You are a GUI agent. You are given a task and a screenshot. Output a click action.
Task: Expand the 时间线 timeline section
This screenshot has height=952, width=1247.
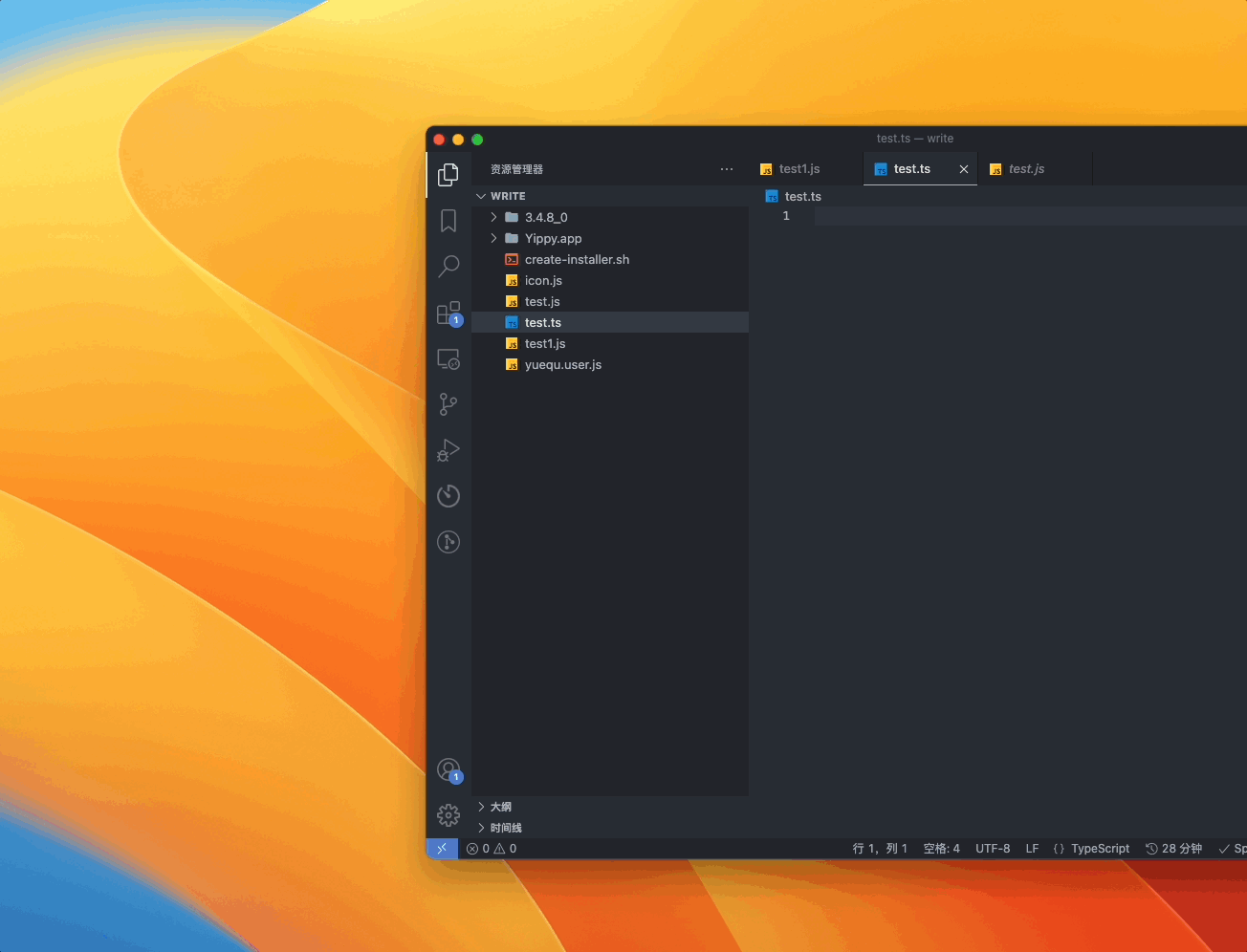610,828
